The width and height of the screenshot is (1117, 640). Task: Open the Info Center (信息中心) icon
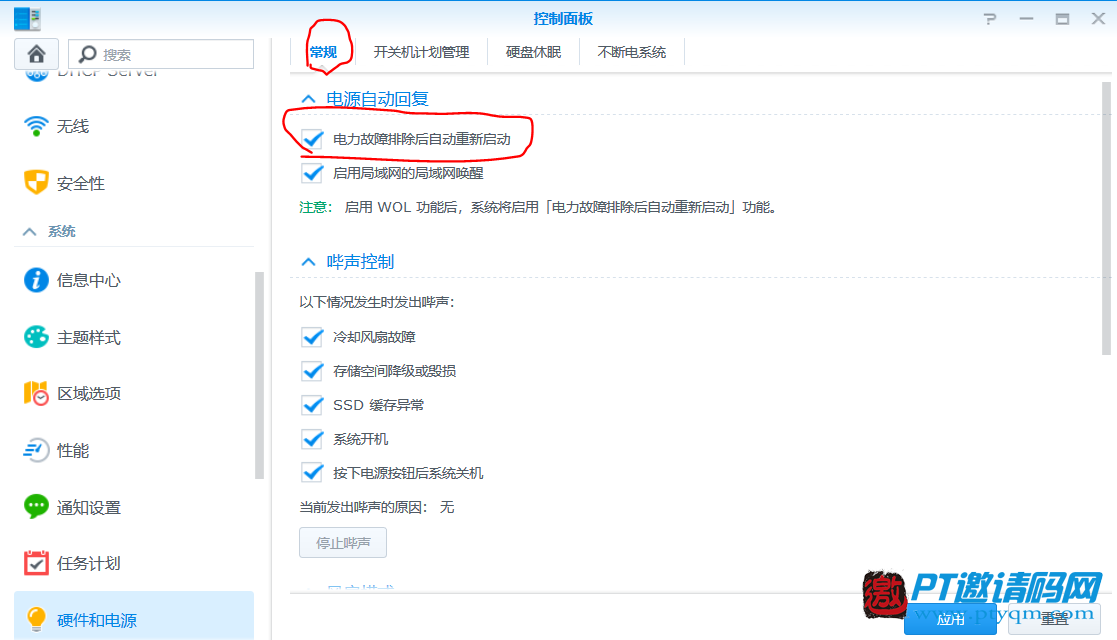click(36, 280)
